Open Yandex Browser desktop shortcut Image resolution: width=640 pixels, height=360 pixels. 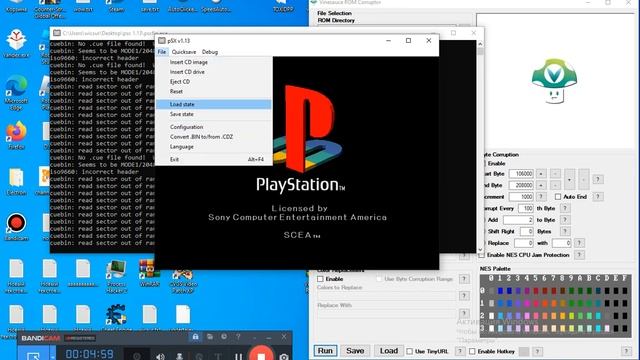pos(16,42)
